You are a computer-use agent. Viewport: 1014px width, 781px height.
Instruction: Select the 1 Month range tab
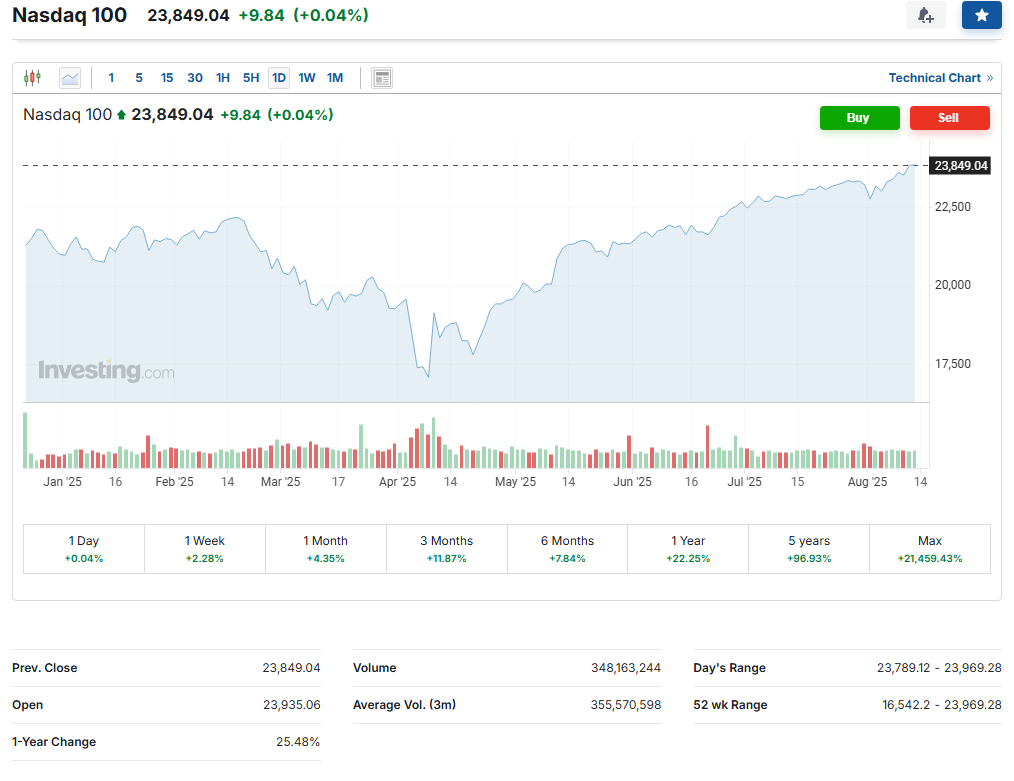[326, 549]
